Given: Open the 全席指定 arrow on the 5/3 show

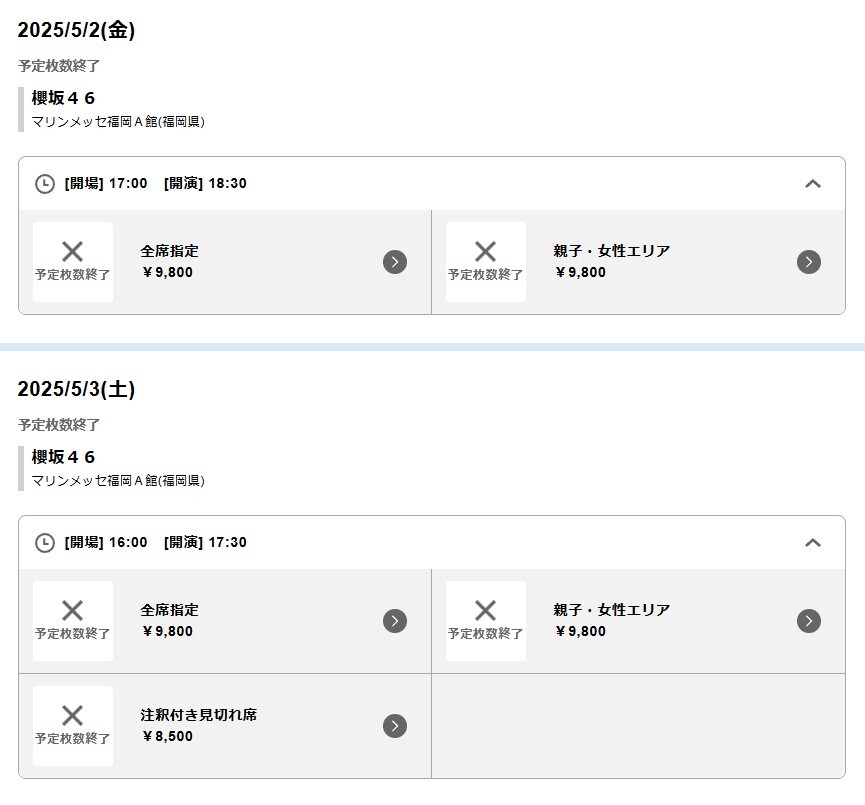Looking at the screenshot, I should [x=395, y=621].
